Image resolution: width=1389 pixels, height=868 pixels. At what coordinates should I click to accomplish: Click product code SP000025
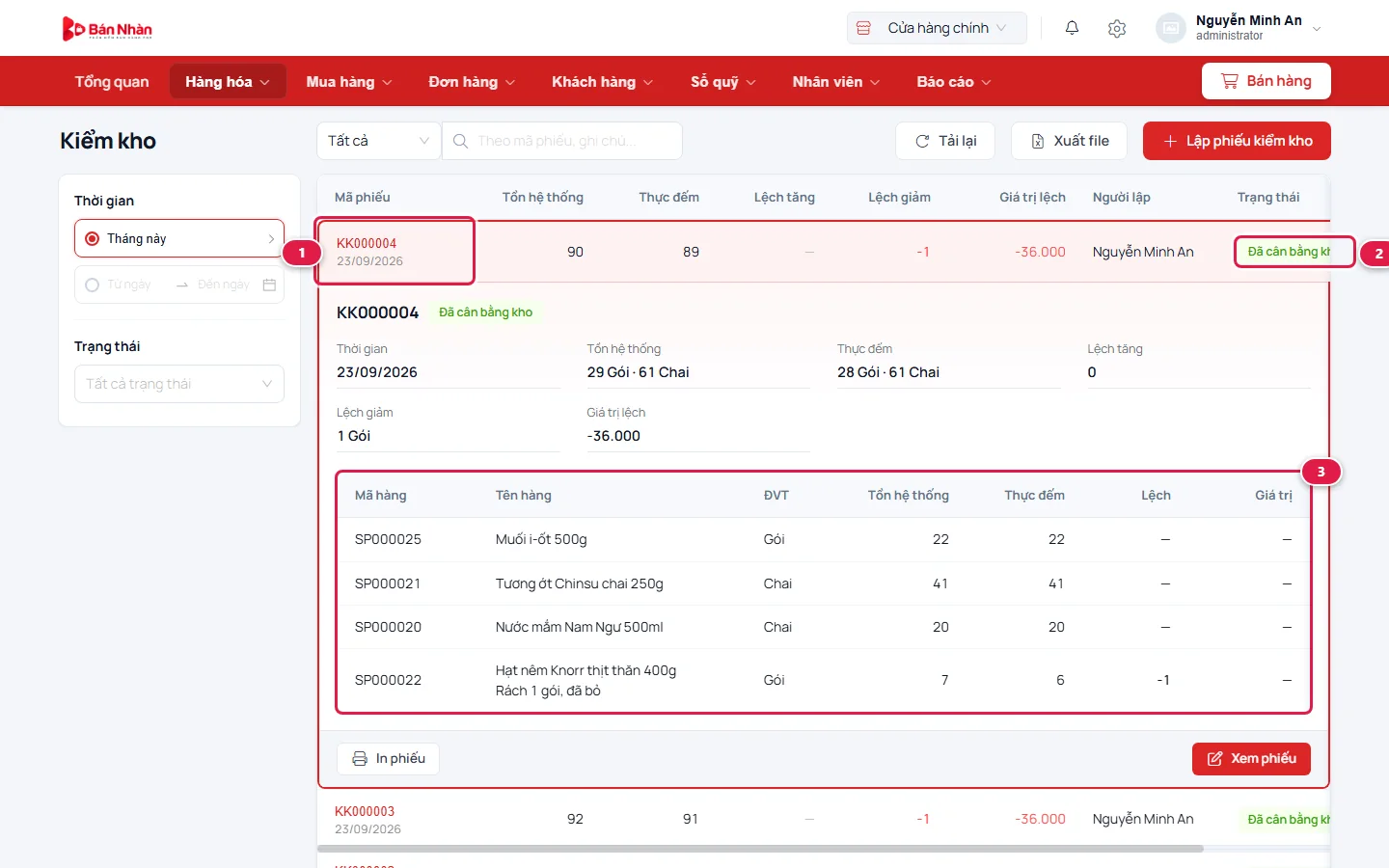[388, 539]
